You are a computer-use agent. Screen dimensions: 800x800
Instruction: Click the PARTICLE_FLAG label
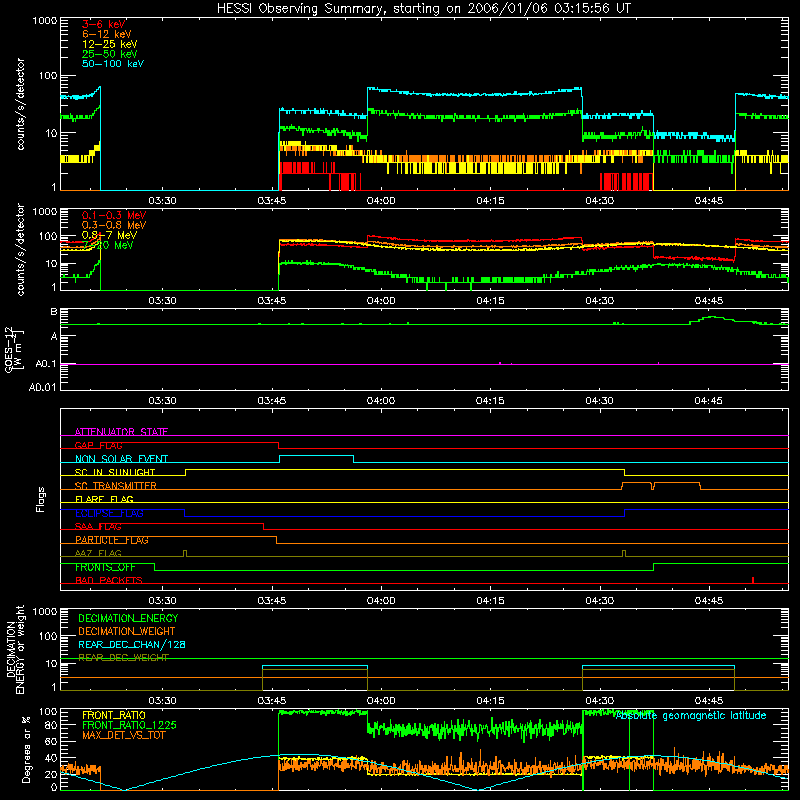click(x=112, y=540)
